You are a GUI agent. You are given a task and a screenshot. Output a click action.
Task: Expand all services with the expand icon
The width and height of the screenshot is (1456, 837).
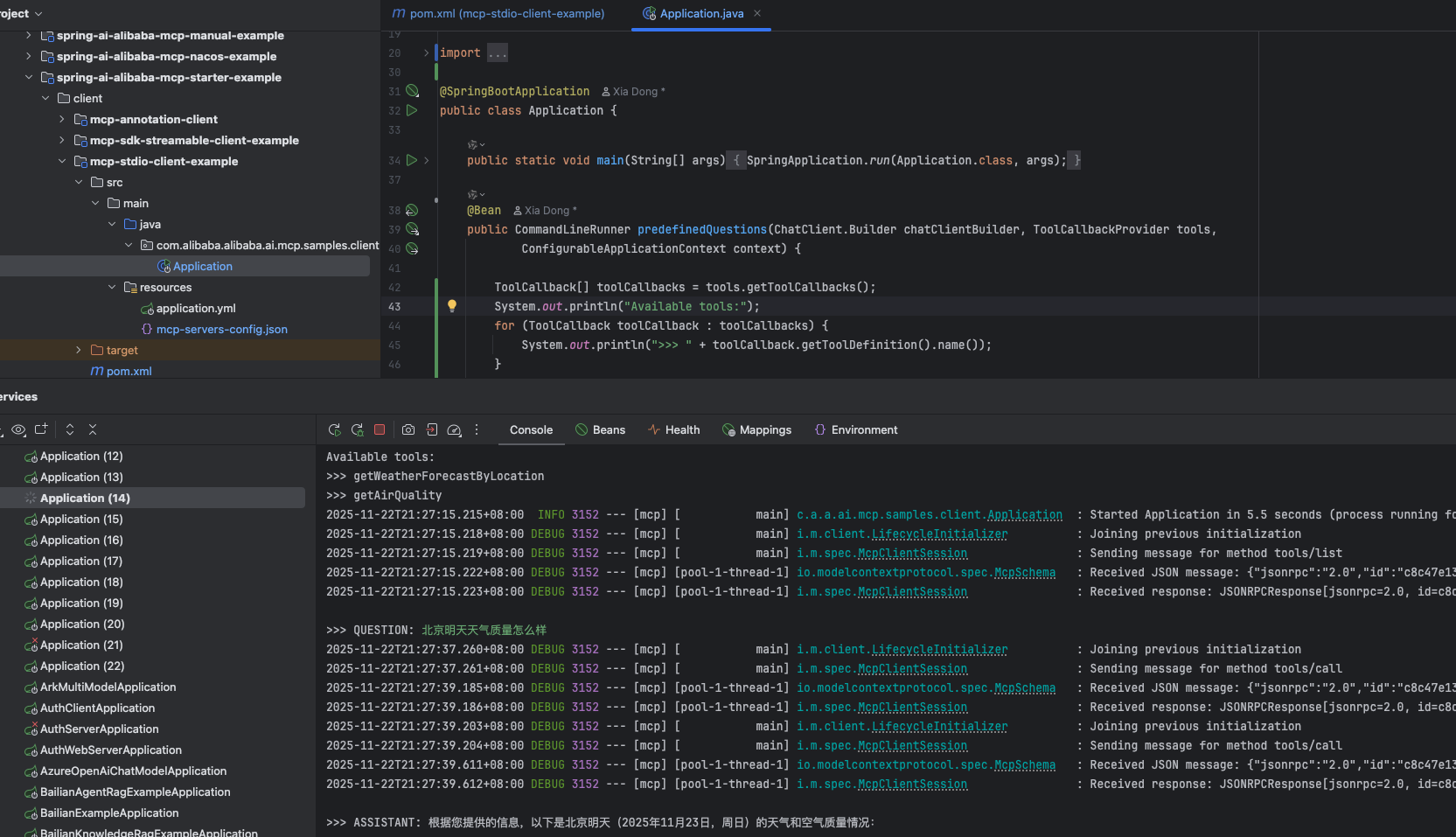70,429
